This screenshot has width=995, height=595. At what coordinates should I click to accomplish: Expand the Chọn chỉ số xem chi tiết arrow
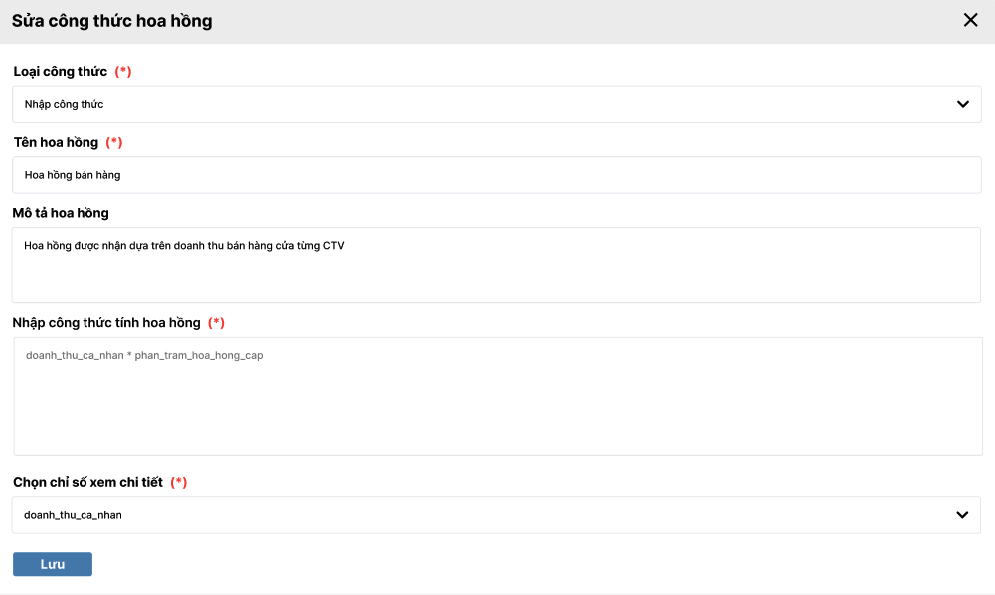[x=962, y=515]
